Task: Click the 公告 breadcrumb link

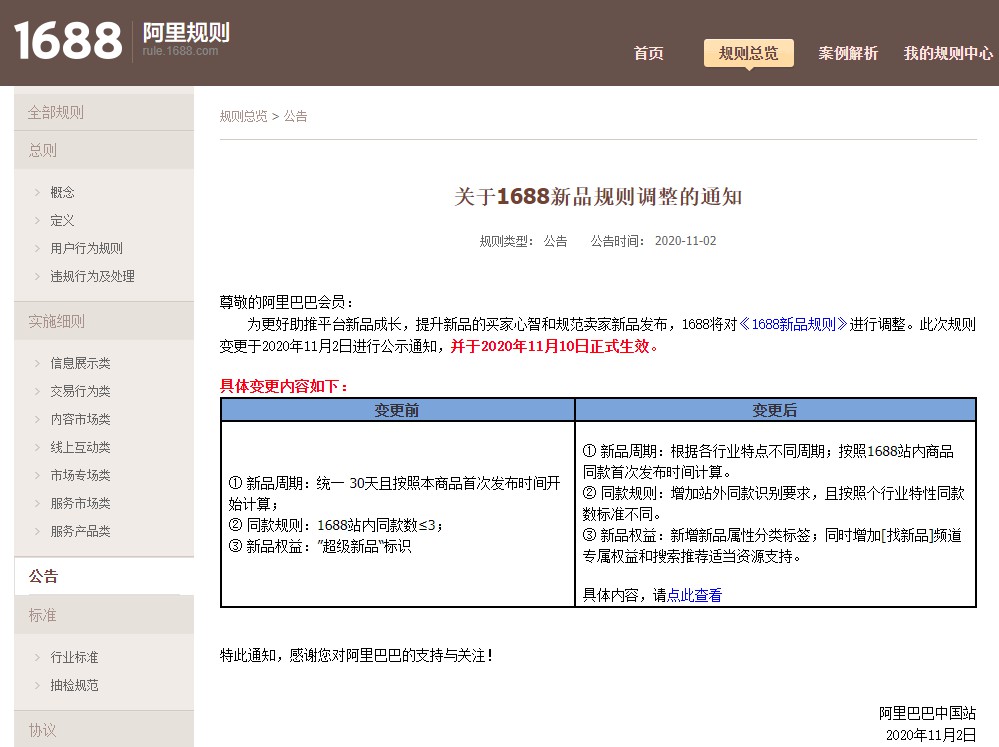Action: coord(295,116)
